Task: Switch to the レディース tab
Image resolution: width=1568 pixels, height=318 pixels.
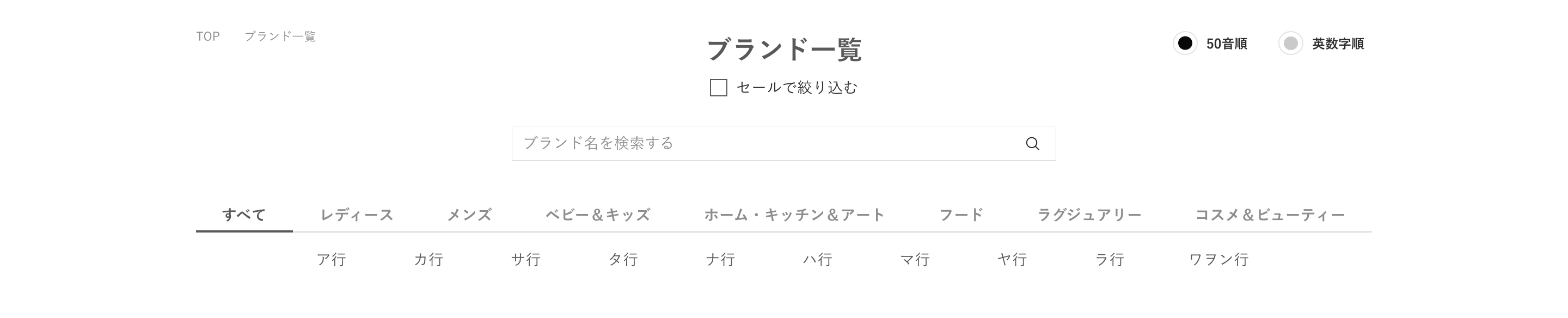Action: tap(357, 215)
